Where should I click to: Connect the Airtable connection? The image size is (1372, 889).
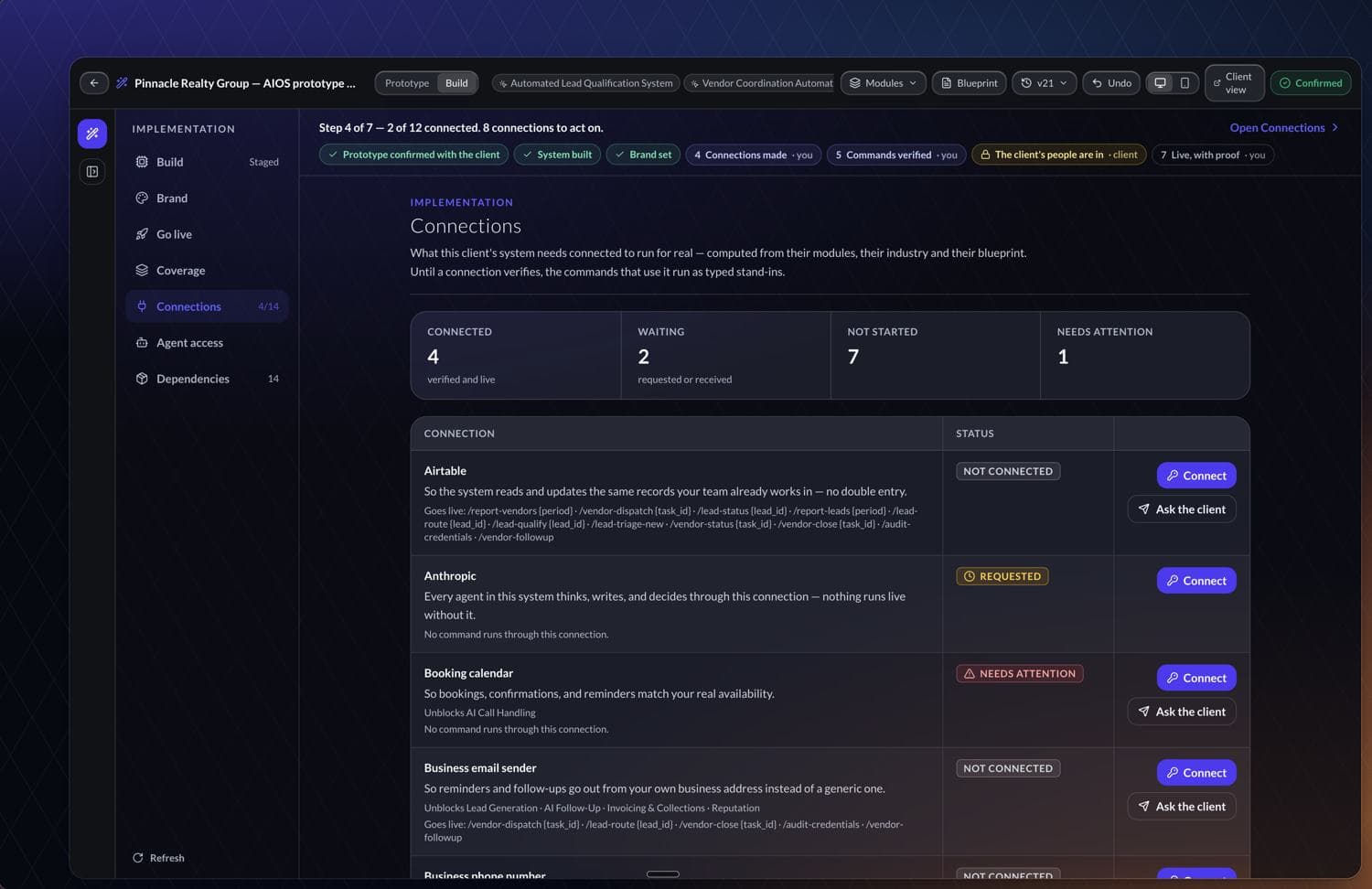coord(1196,476)
